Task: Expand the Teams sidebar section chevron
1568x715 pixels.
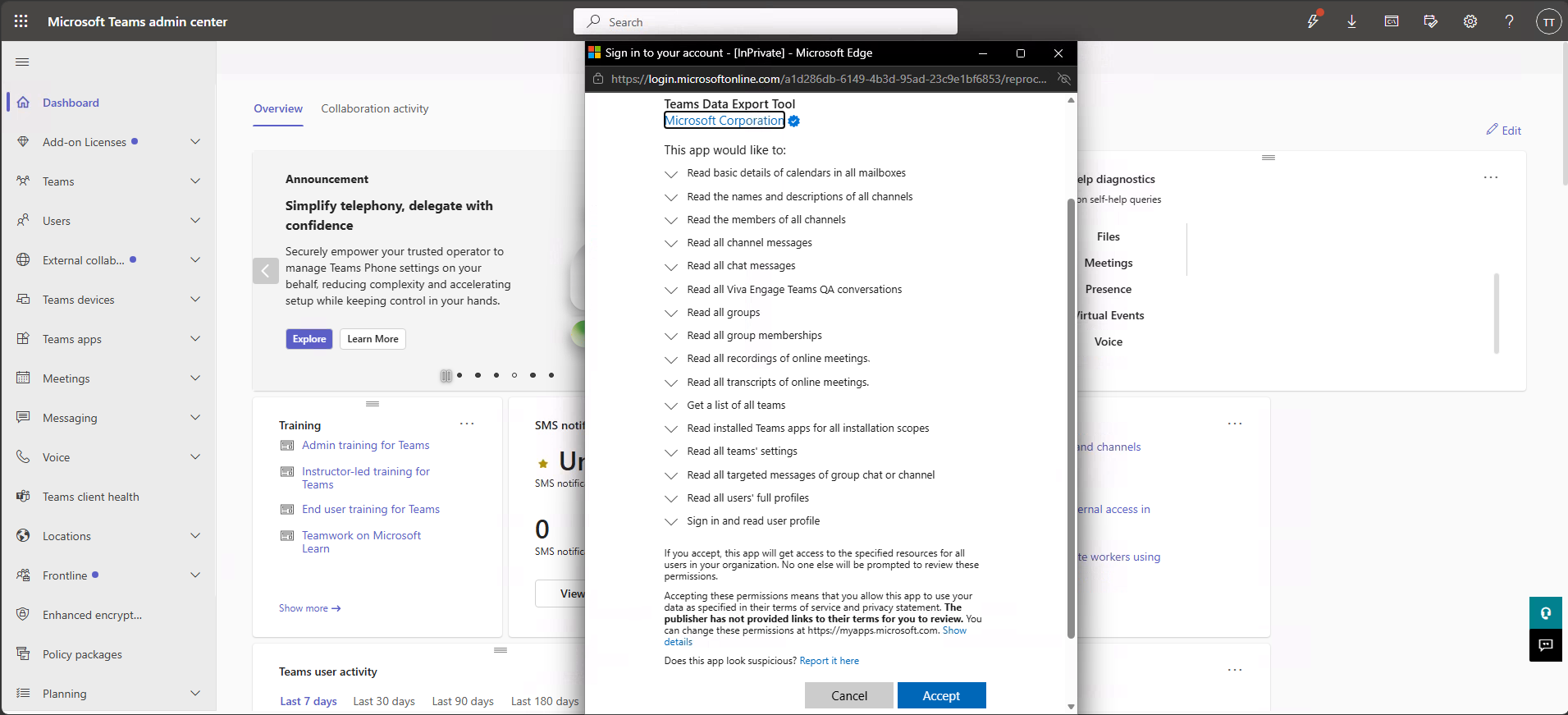Action: (195, 181)
